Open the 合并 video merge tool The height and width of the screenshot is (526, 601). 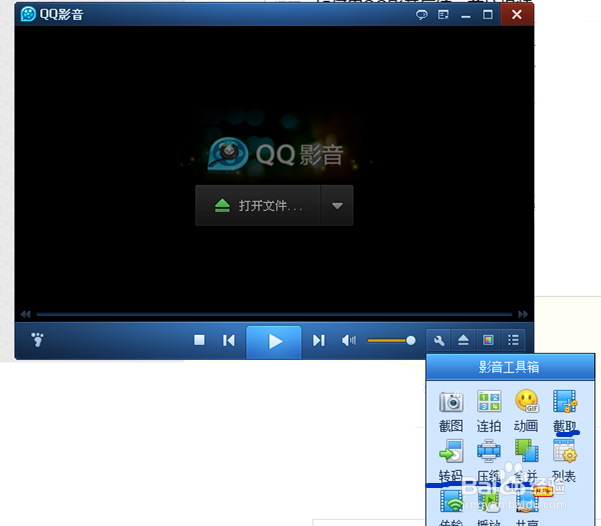click(527, 461)
